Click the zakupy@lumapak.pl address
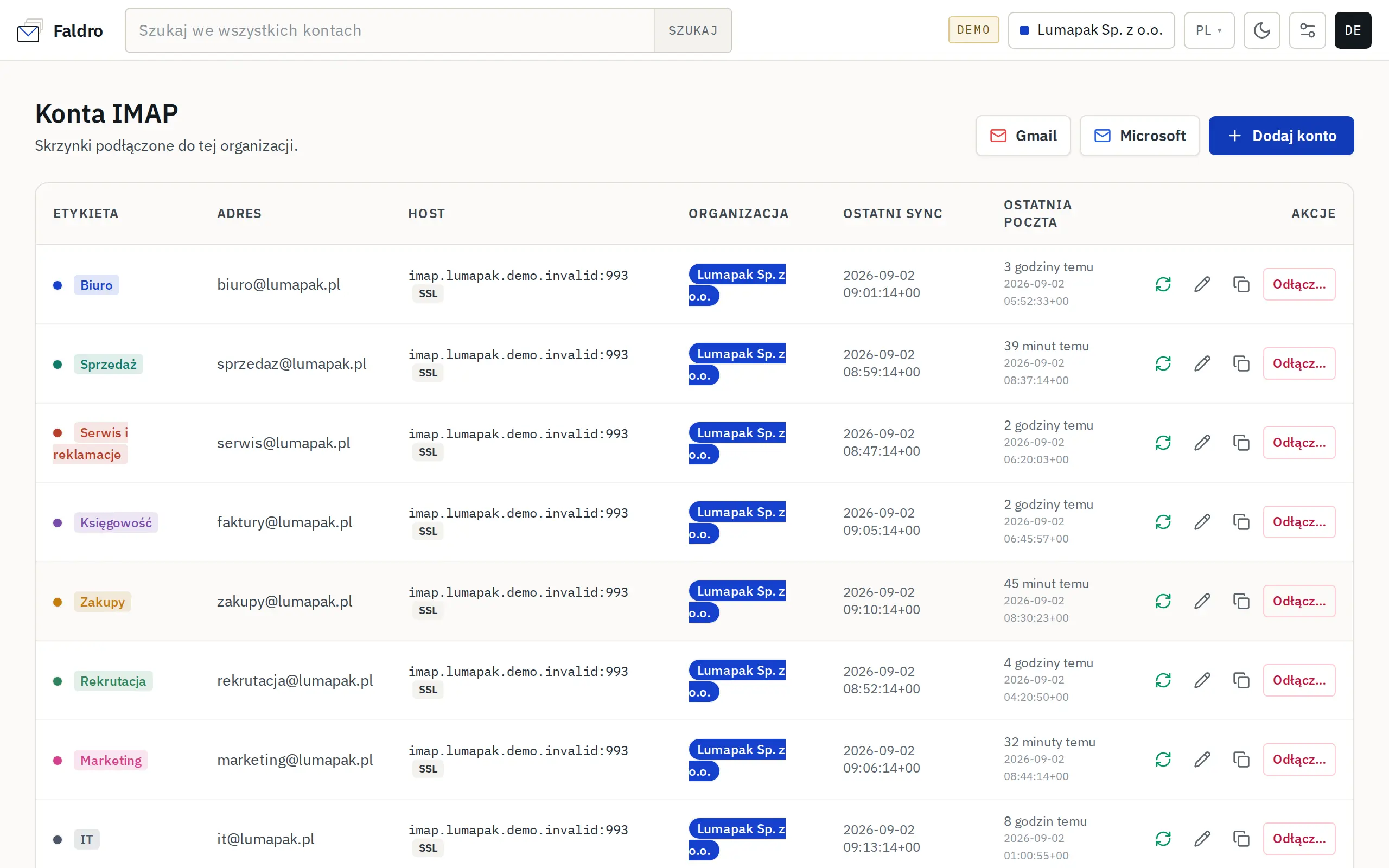The image size is (1389, 868). click(285, 601)
